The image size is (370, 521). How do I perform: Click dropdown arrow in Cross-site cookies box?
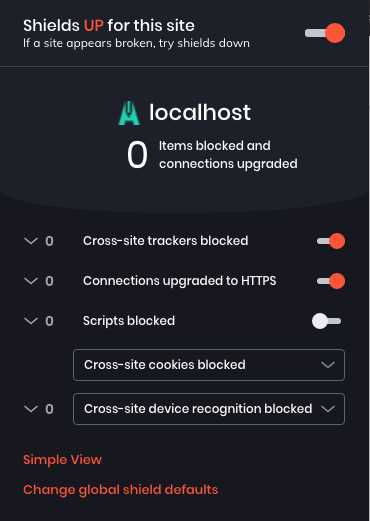point(328,365)
